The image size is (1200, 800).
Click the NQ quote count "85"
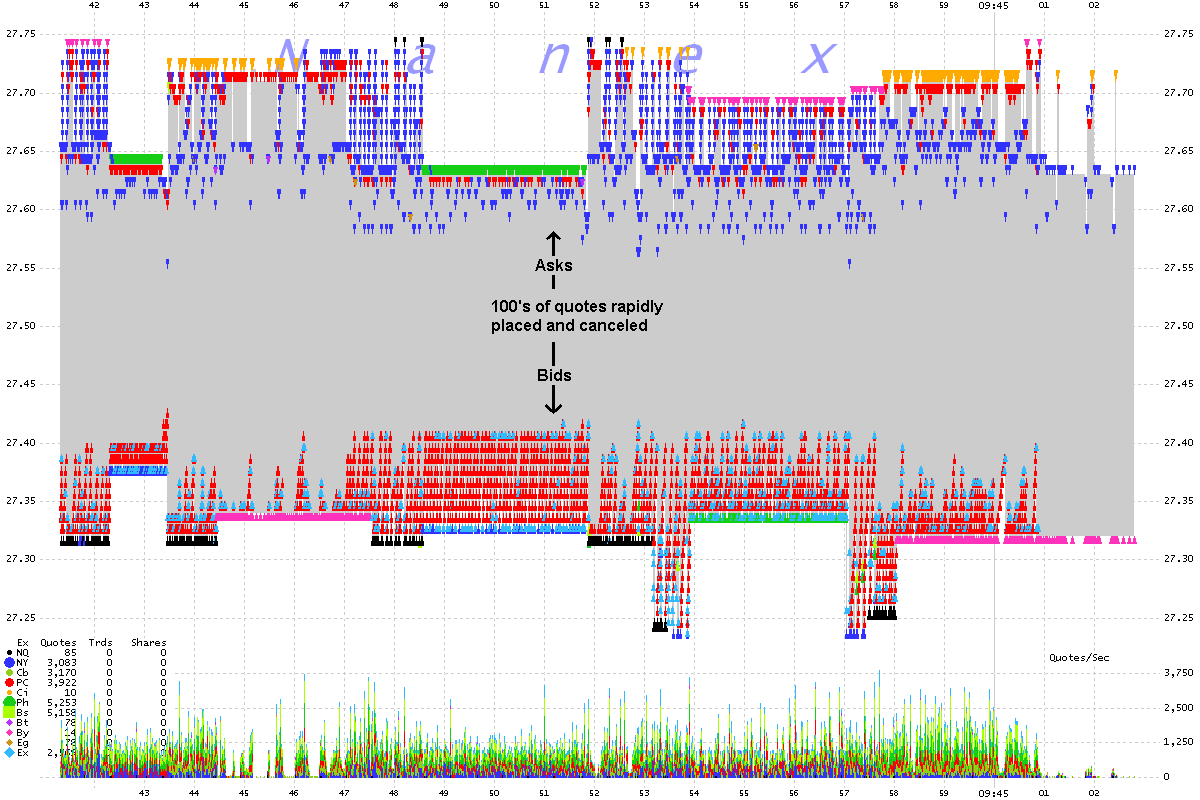(70, 652)
